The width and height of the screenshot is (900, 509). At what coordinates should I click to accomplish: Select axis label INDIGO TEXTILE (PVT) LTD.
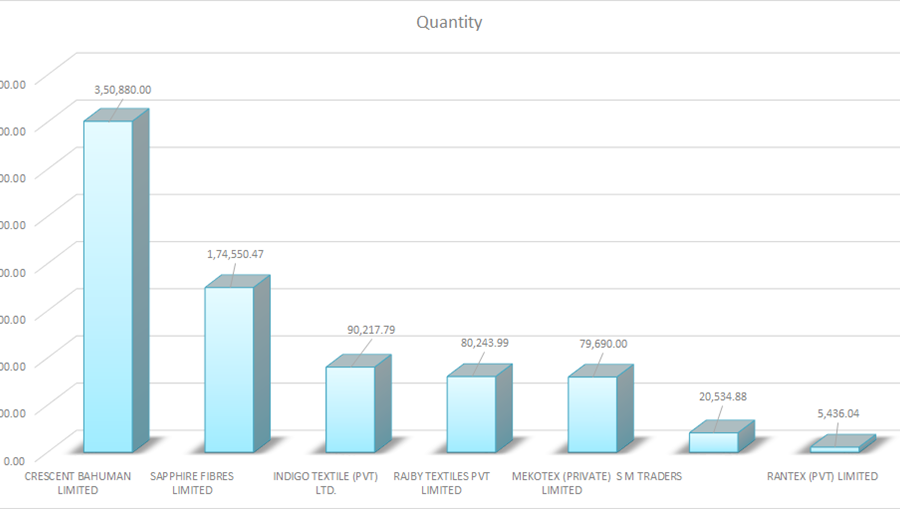pos(325,483)
